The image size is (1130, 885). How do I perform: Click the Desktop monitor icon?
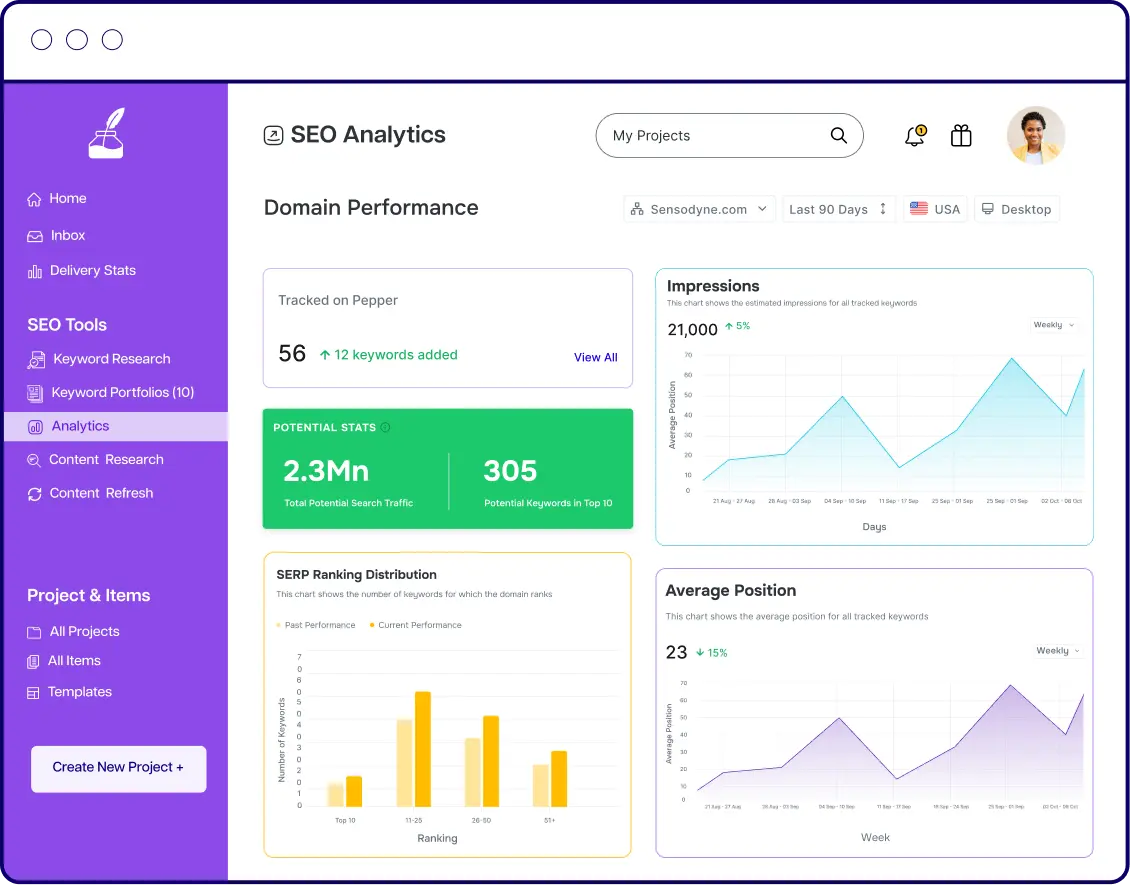pyautogui.click(x=988, y=209)
